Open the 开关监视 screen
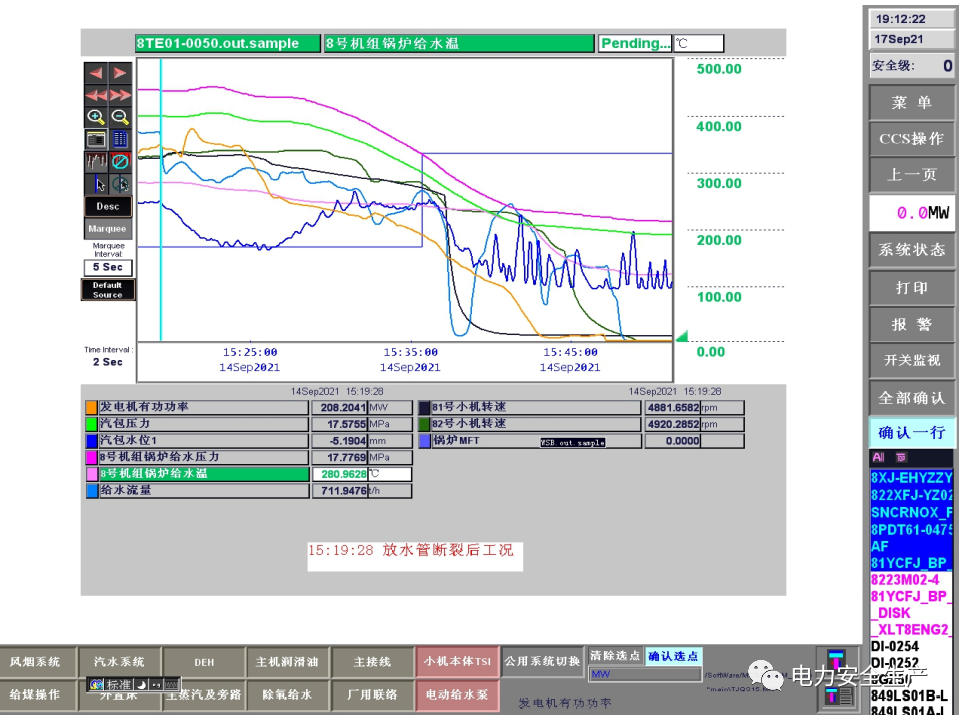The image size is (959, 718). (911, 361)
